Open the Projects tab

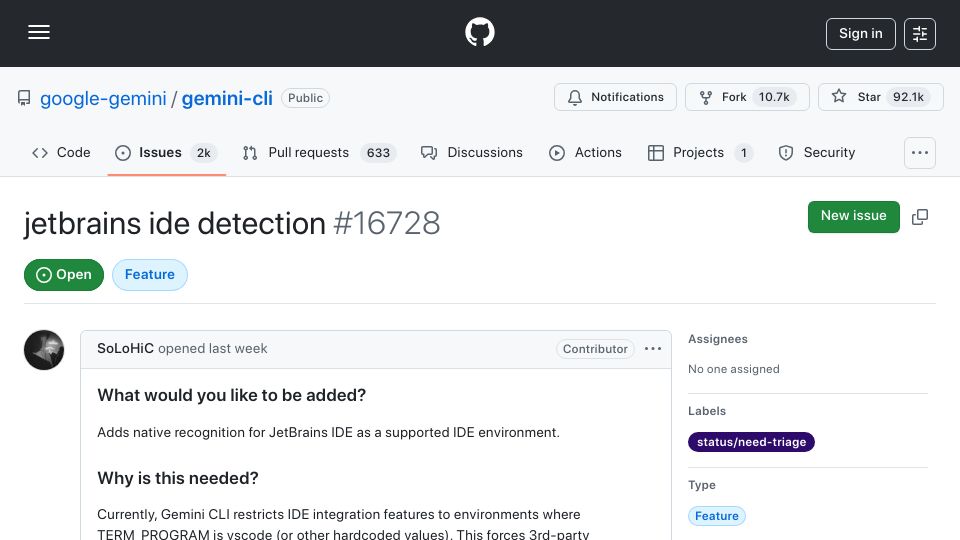(x=700, y=152)
